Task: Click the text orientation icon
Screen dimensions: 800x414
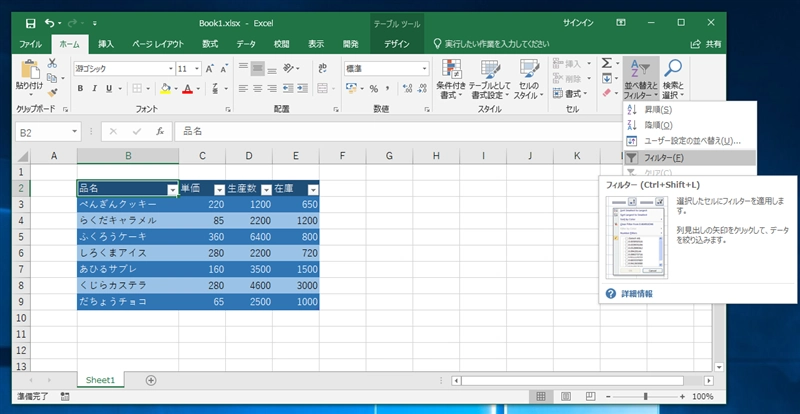Action: click(289, 68)
